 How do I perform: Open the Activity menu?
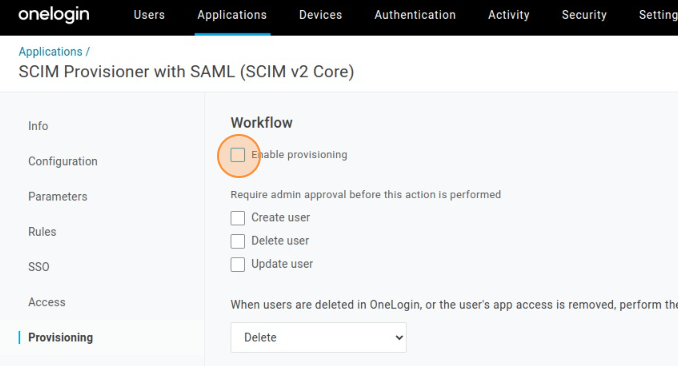pos(508,15)
